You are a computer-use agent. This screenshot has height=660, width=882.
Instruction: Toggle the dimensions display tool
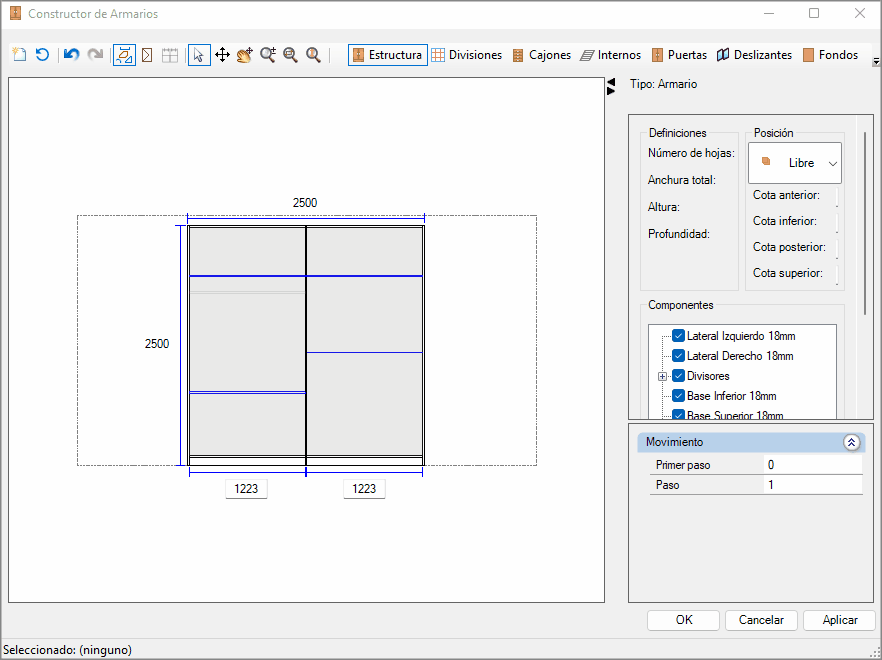click(124, 55)
